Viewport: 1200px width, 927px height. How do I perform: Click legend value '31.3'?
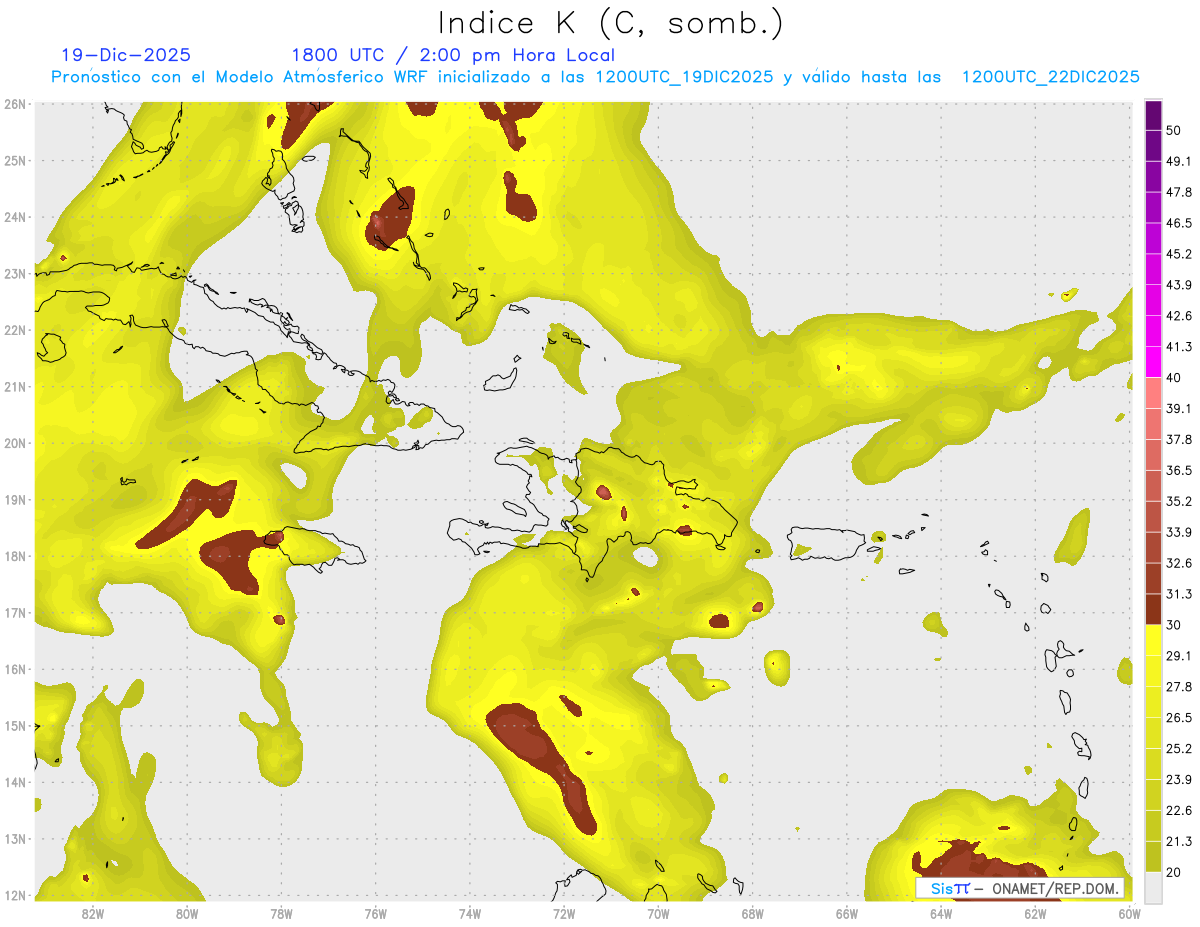1178,594
